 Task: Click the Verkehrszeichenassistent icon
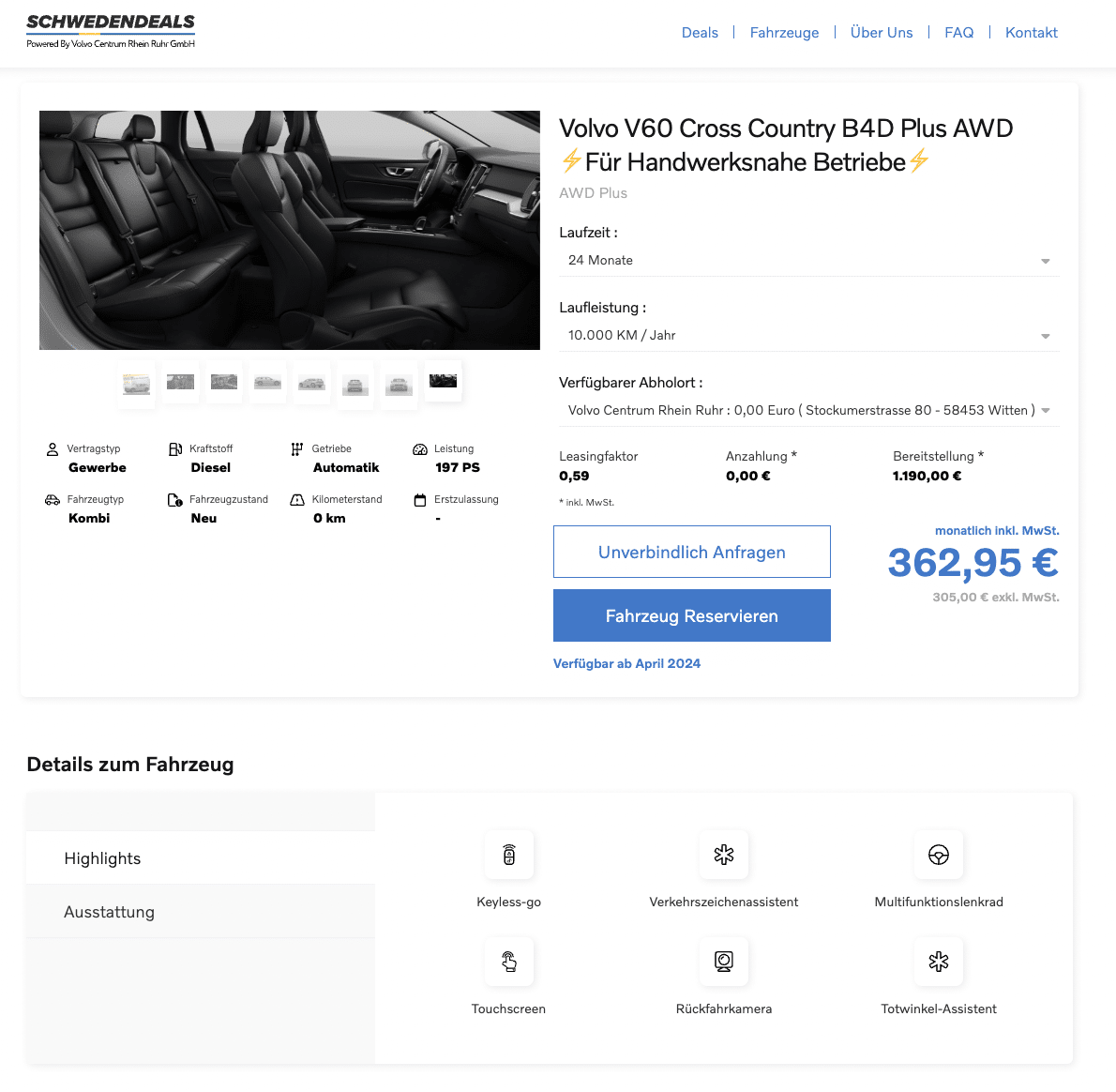pos(724,855)
